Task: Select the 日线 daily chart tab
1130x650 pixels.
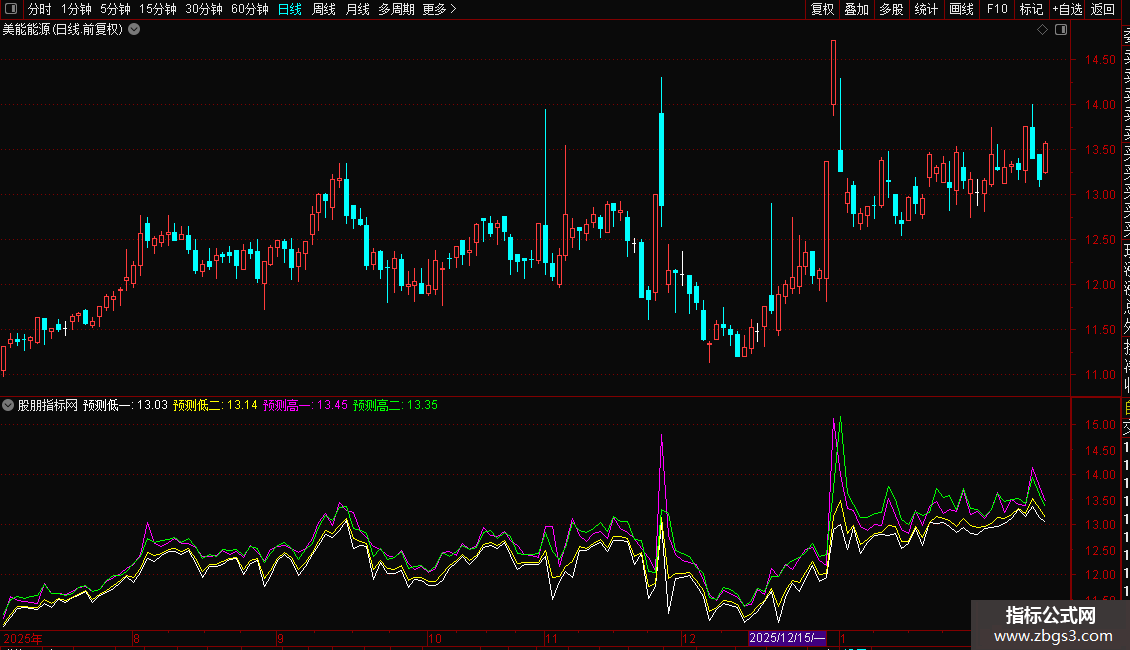Action: click(x=290, y=9)
